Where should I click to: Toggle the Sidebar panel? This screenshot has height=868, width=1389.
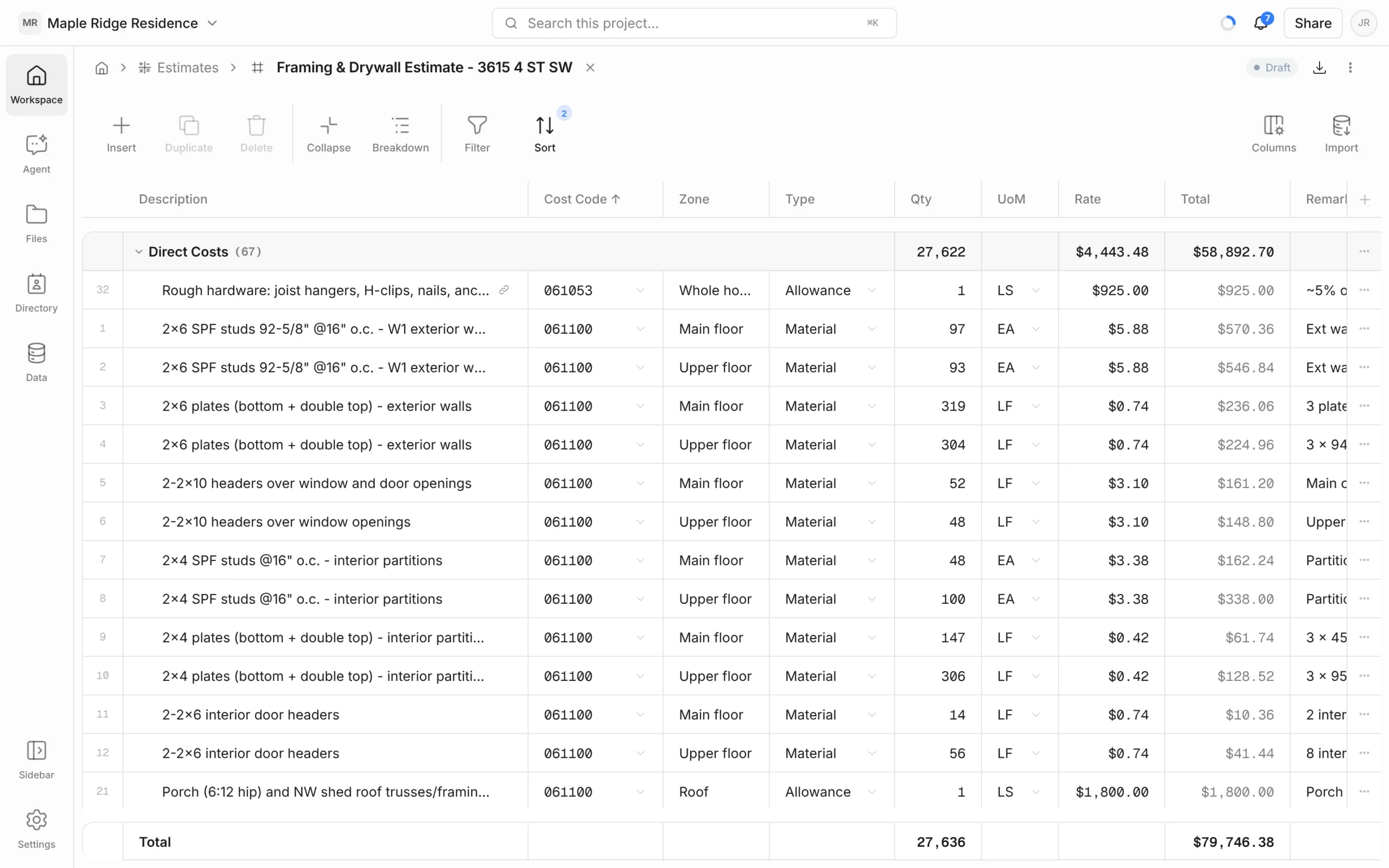[x=36, y=759]
